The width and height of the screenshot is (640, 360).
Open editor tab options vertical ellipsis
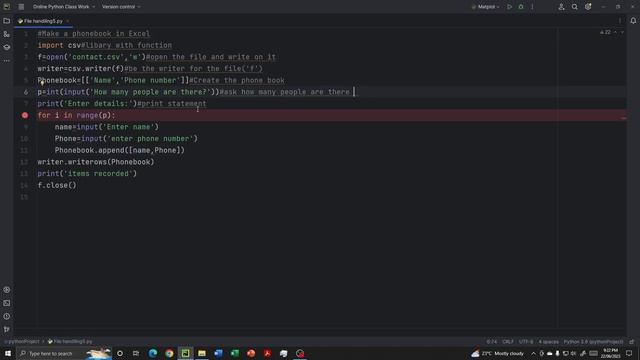[620, 21]
